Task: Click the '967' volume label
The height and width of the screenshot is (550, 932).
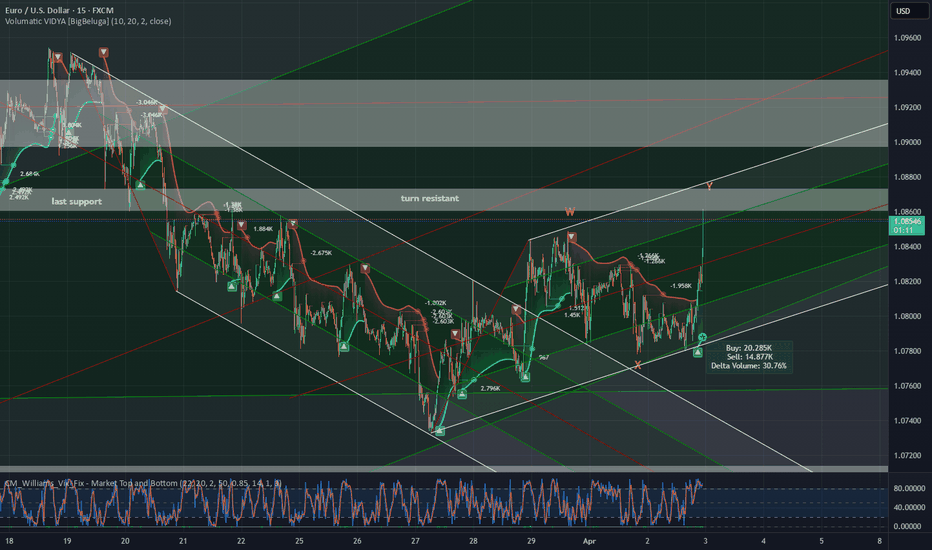Action: (544, 357)
